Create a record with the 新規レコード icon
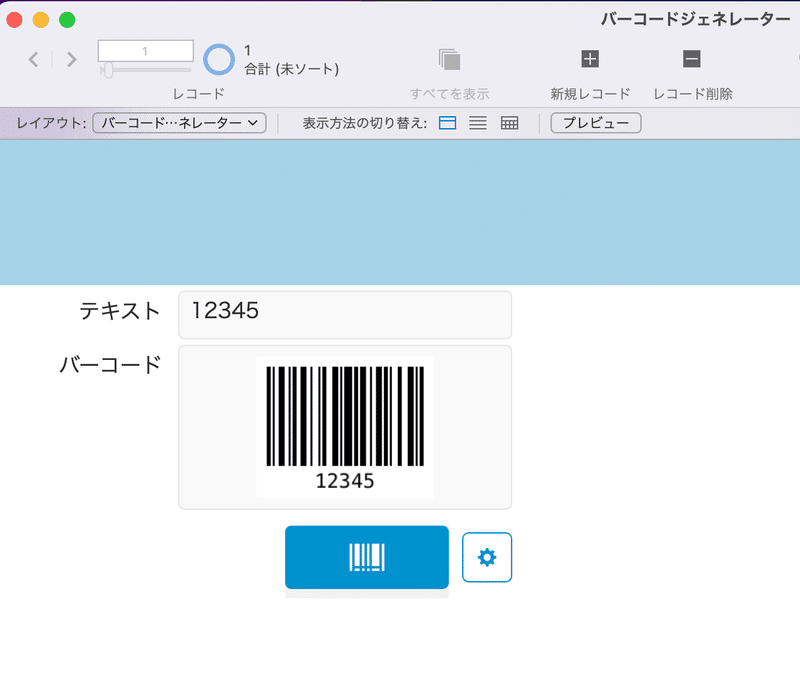Screen dimensions: 800x696 [588, 59]
